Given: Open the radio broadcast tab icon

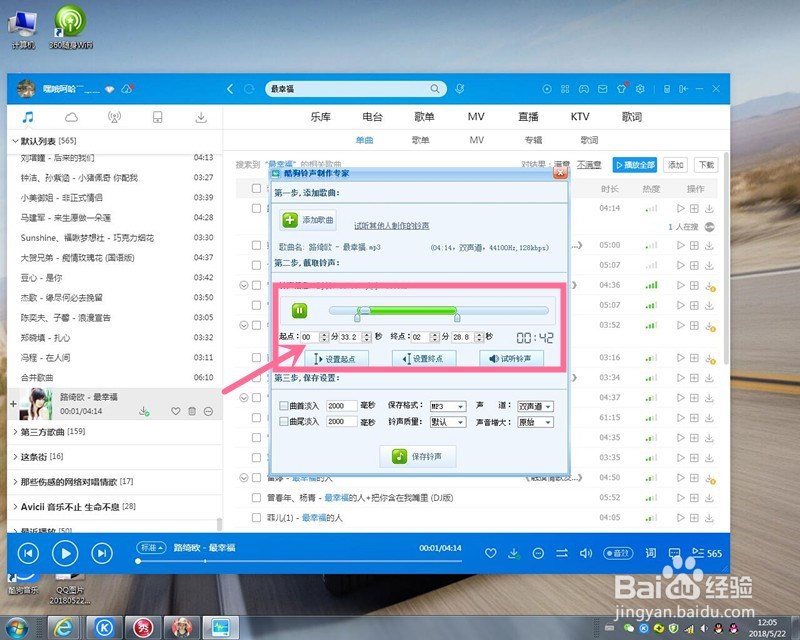Looking at the screenshot, I should pyautogui.click(x=114, y=117).
